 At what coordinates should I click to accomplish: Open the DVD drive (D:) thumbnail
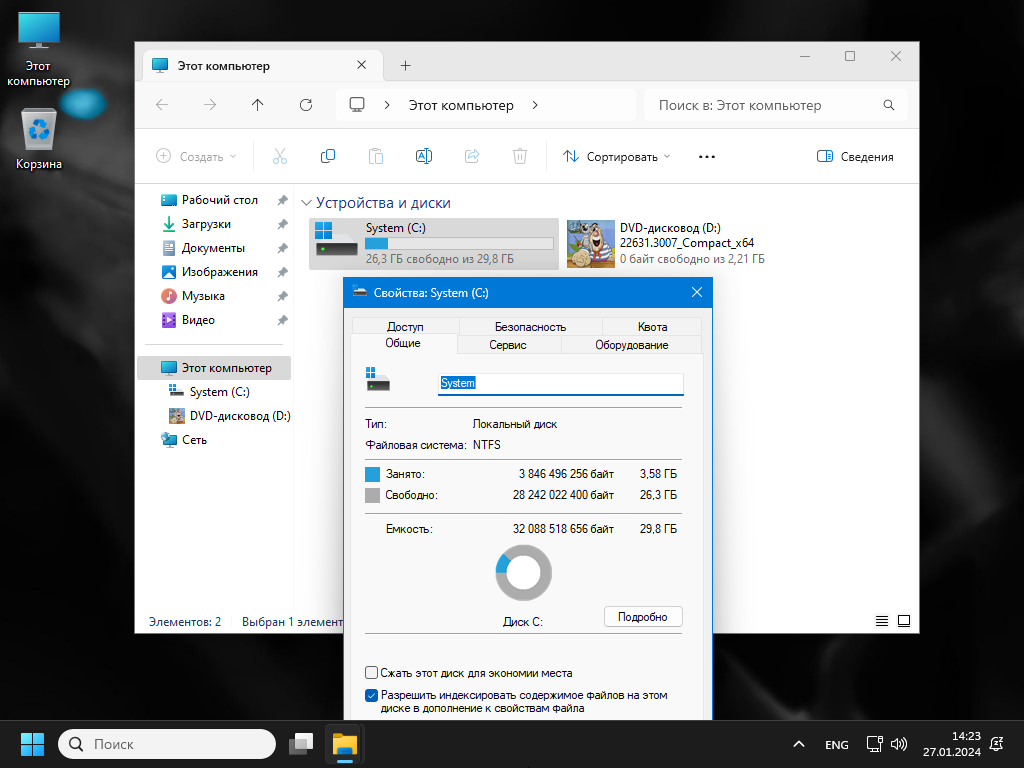point(590,244)
